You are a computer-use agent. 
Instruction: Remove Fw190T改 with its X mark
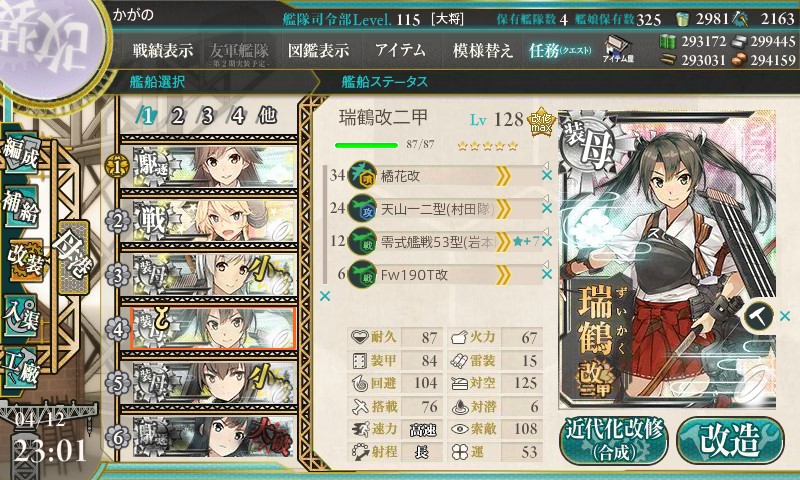(x=546, y=274)
